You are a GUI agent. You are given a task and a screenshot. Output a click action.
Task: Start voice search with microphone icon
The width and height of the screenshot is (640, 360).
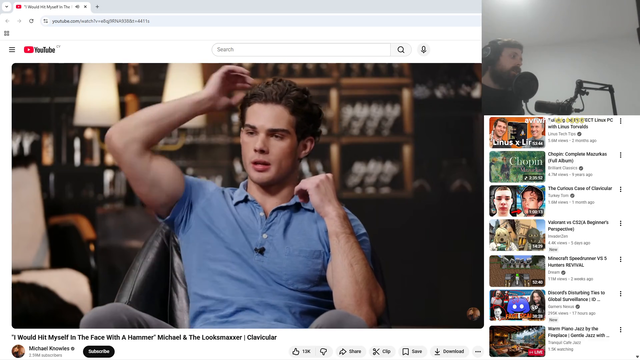click(423, 49)
